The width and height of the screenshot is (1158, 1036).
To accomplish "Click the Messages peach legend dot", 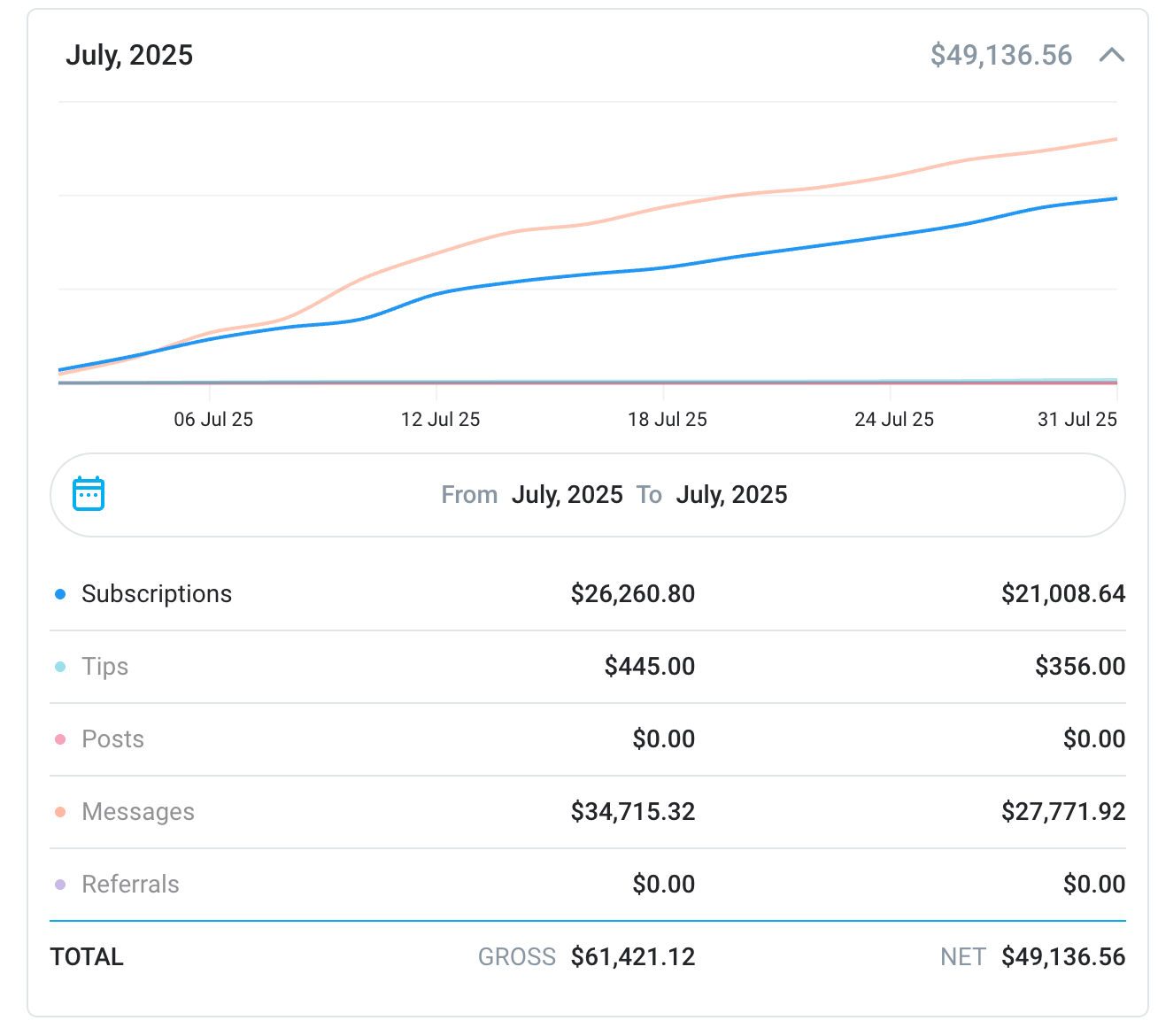I will click(60, 812).
